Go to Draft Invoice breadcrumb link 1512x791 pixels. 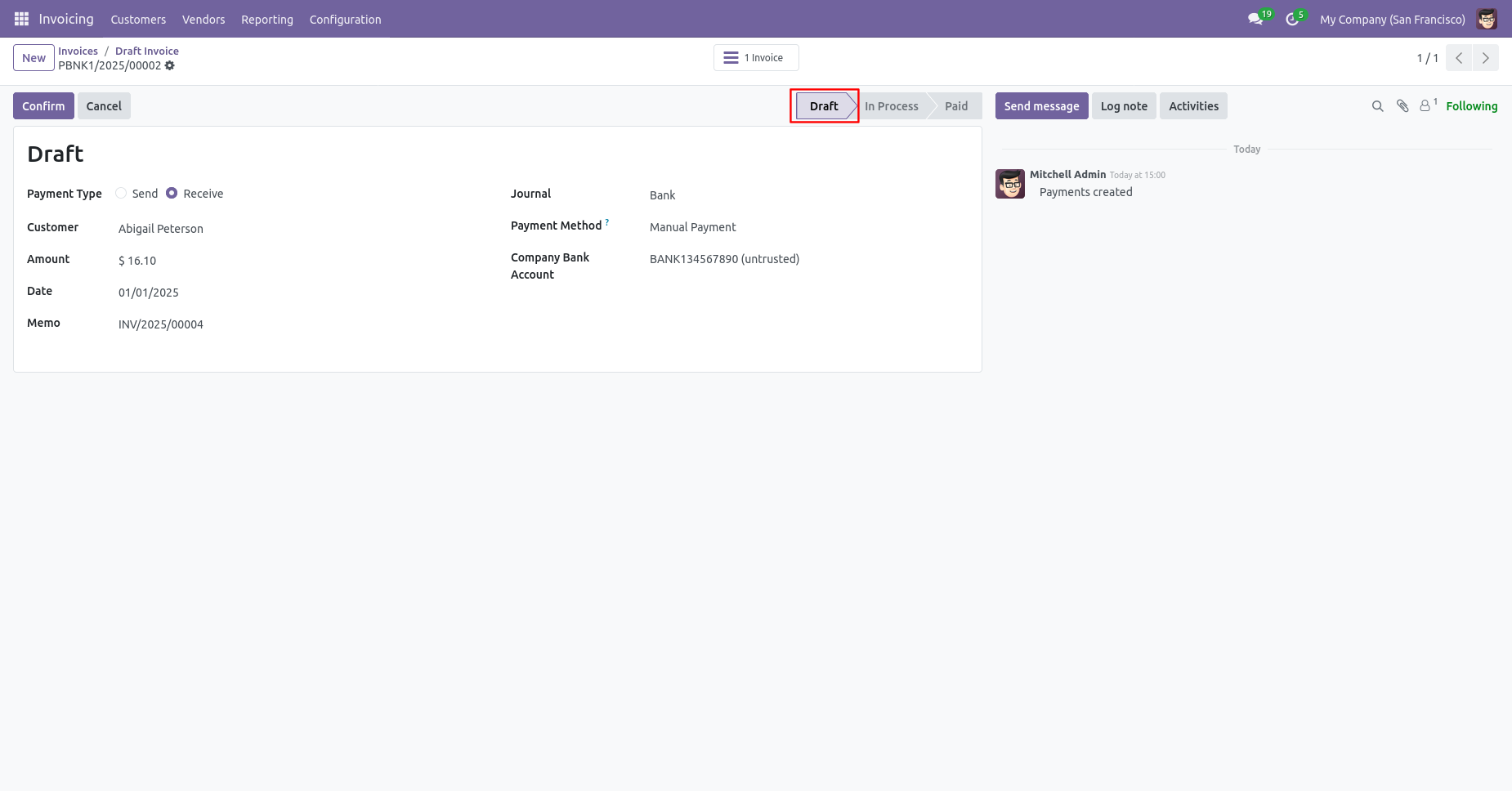pyautogui.click(x=147, y=51)
